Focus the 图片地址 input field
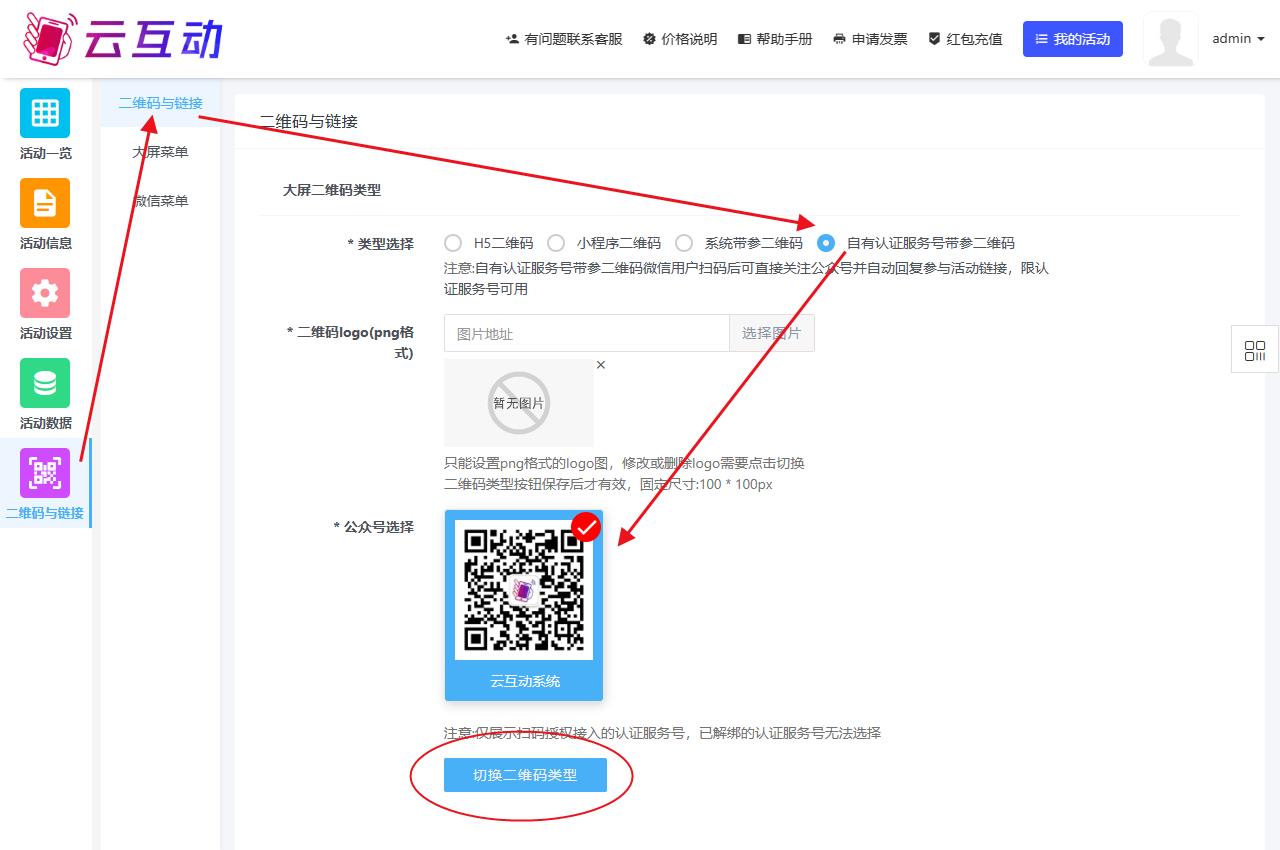The image size is (1280, 850). 586,333
